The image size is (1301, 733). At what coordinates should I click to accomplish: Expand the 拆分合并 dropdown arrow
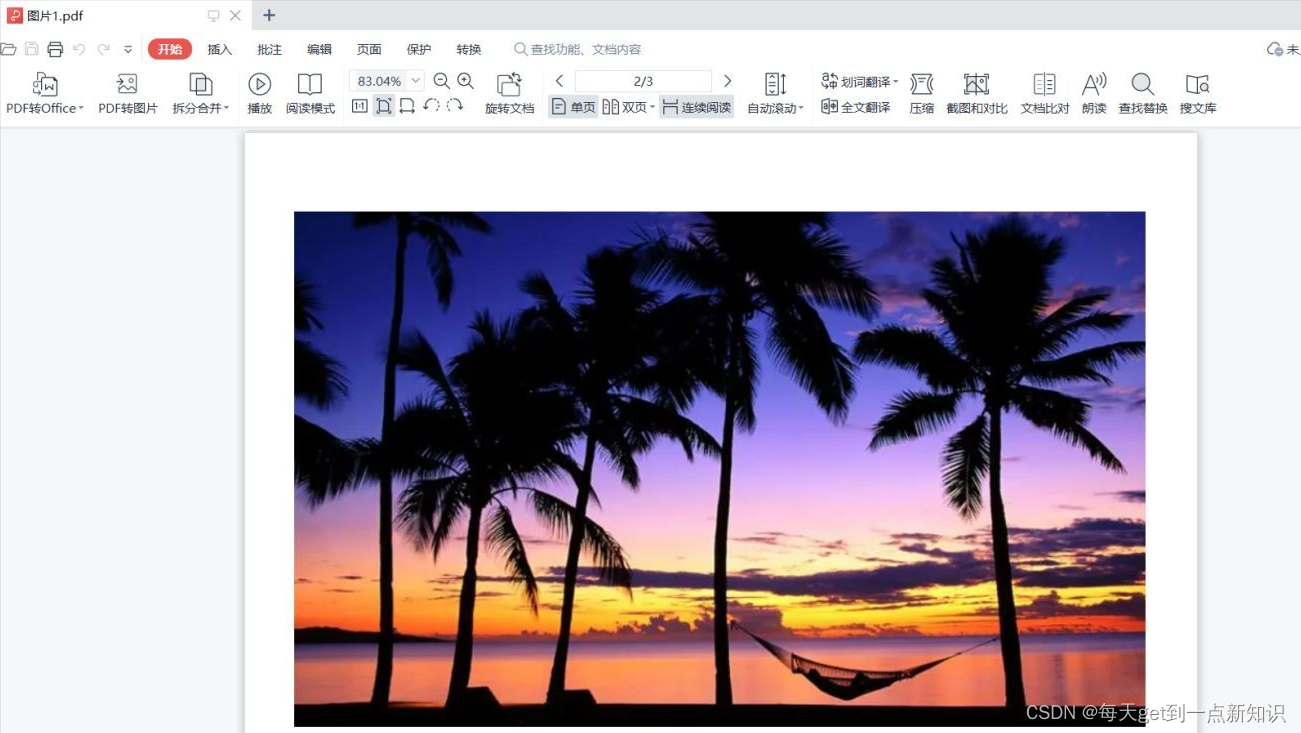(x=227, y=108)
